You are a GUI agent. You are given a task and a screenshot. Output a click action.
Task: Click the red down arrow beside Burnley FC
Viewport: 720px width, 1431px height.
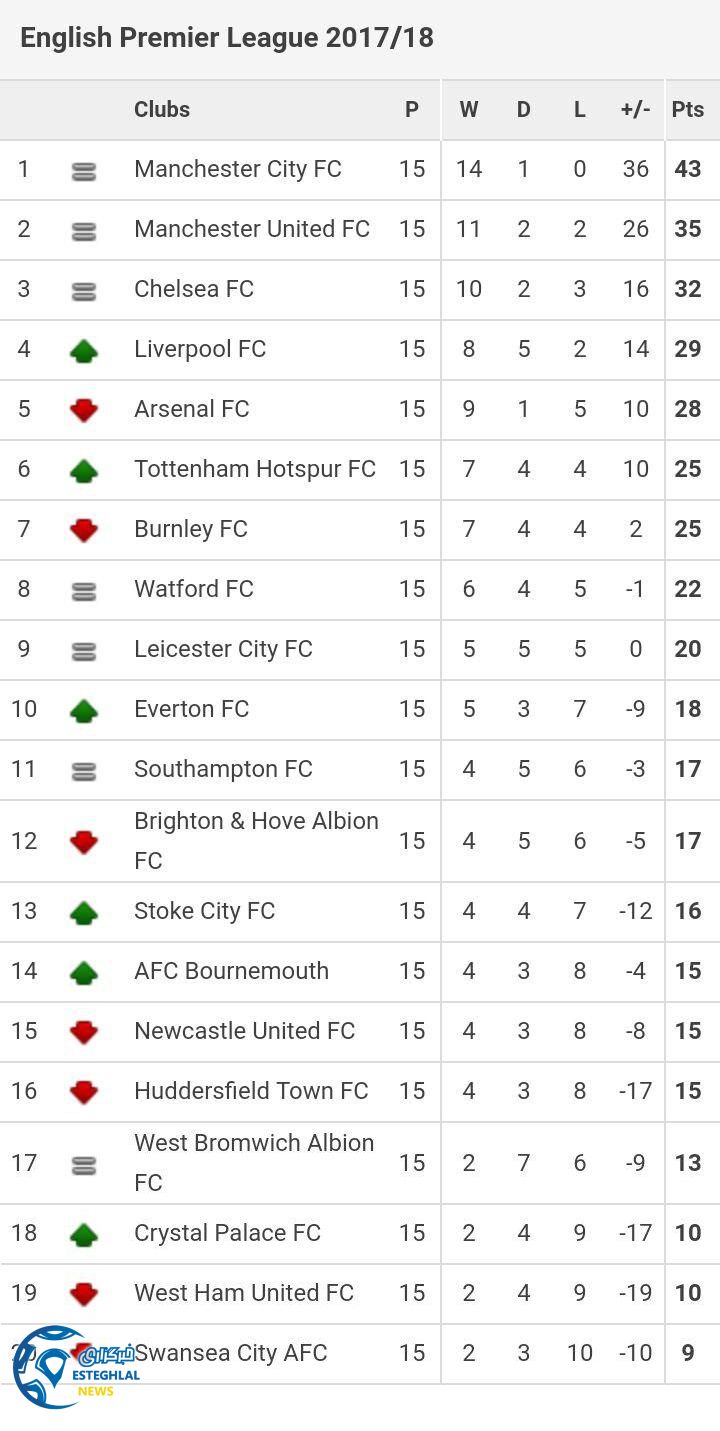84,530
